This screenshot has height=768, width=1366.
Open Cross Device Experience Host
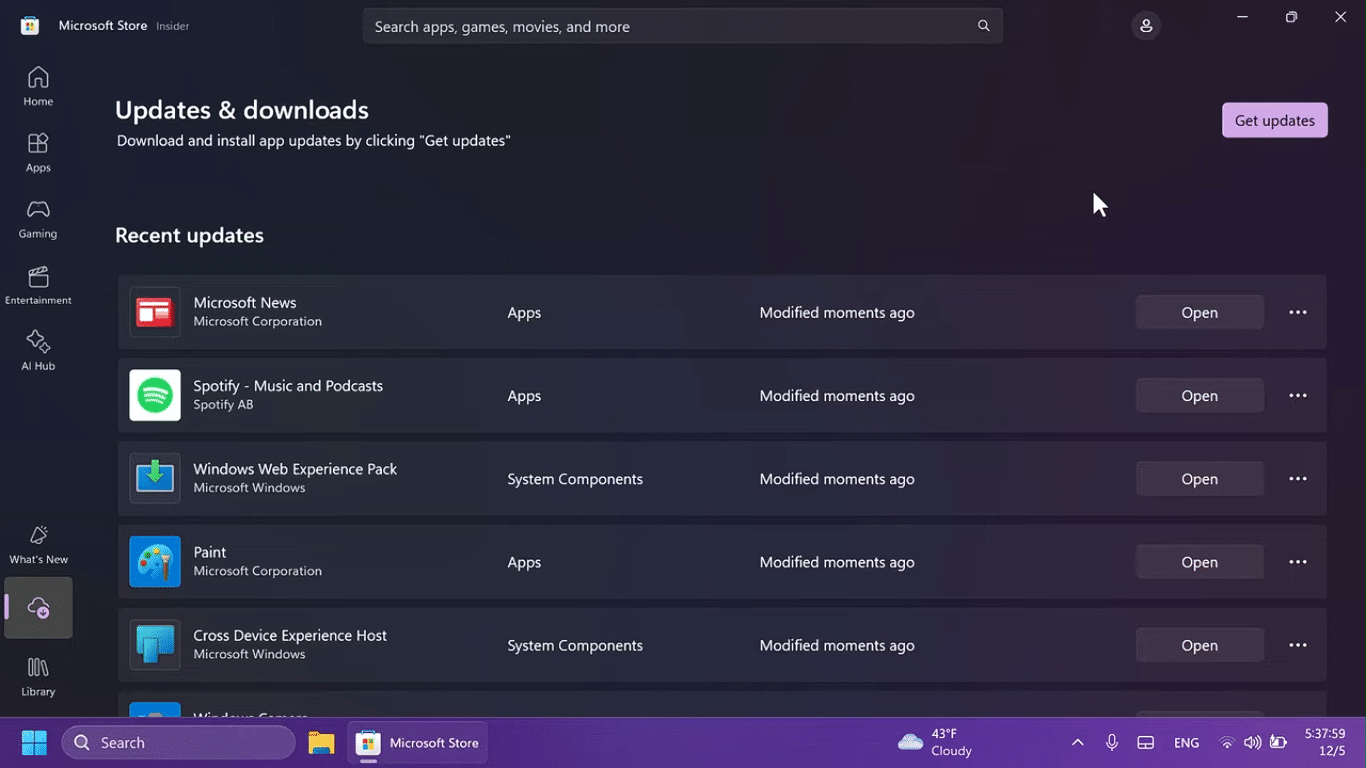1199,644
